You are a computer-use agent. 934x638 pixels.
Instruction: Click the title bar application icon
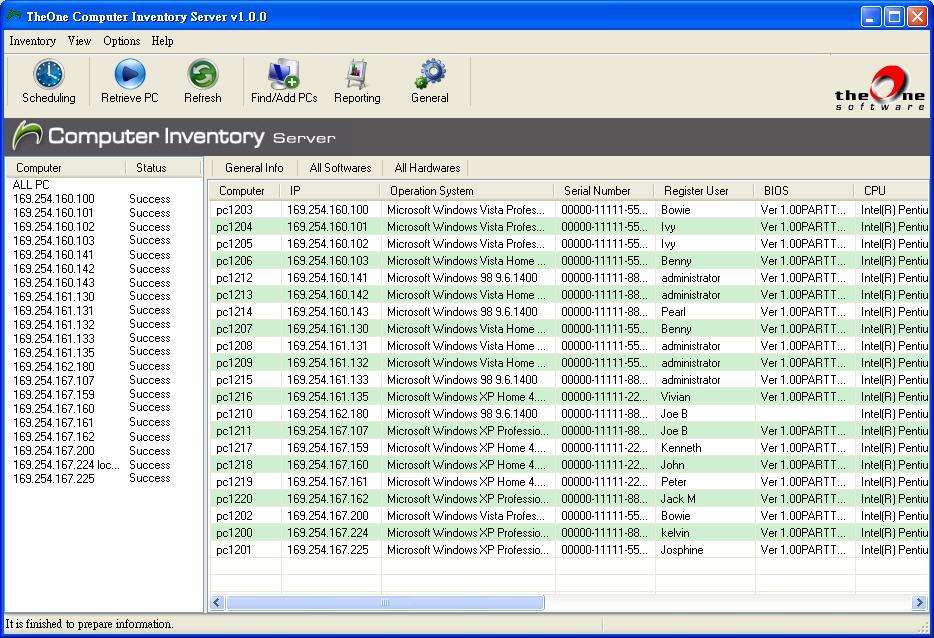click(x=14, y=15)
